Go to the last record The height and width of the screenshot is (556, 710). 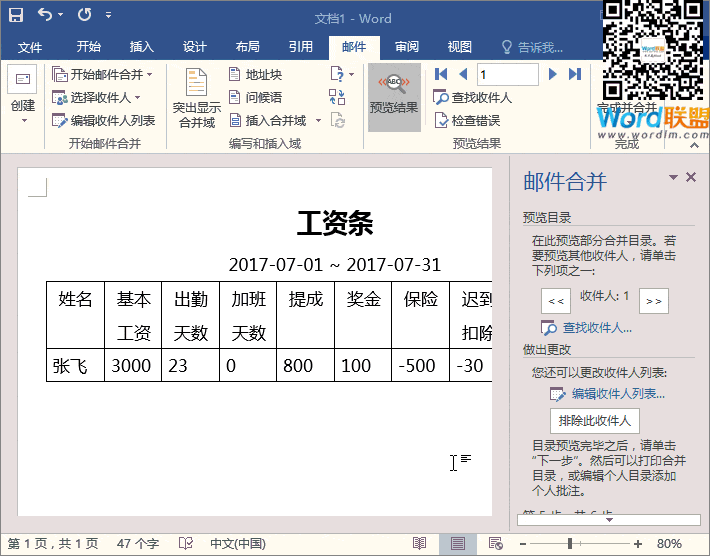pyautogui.click(x=575, y=74)
